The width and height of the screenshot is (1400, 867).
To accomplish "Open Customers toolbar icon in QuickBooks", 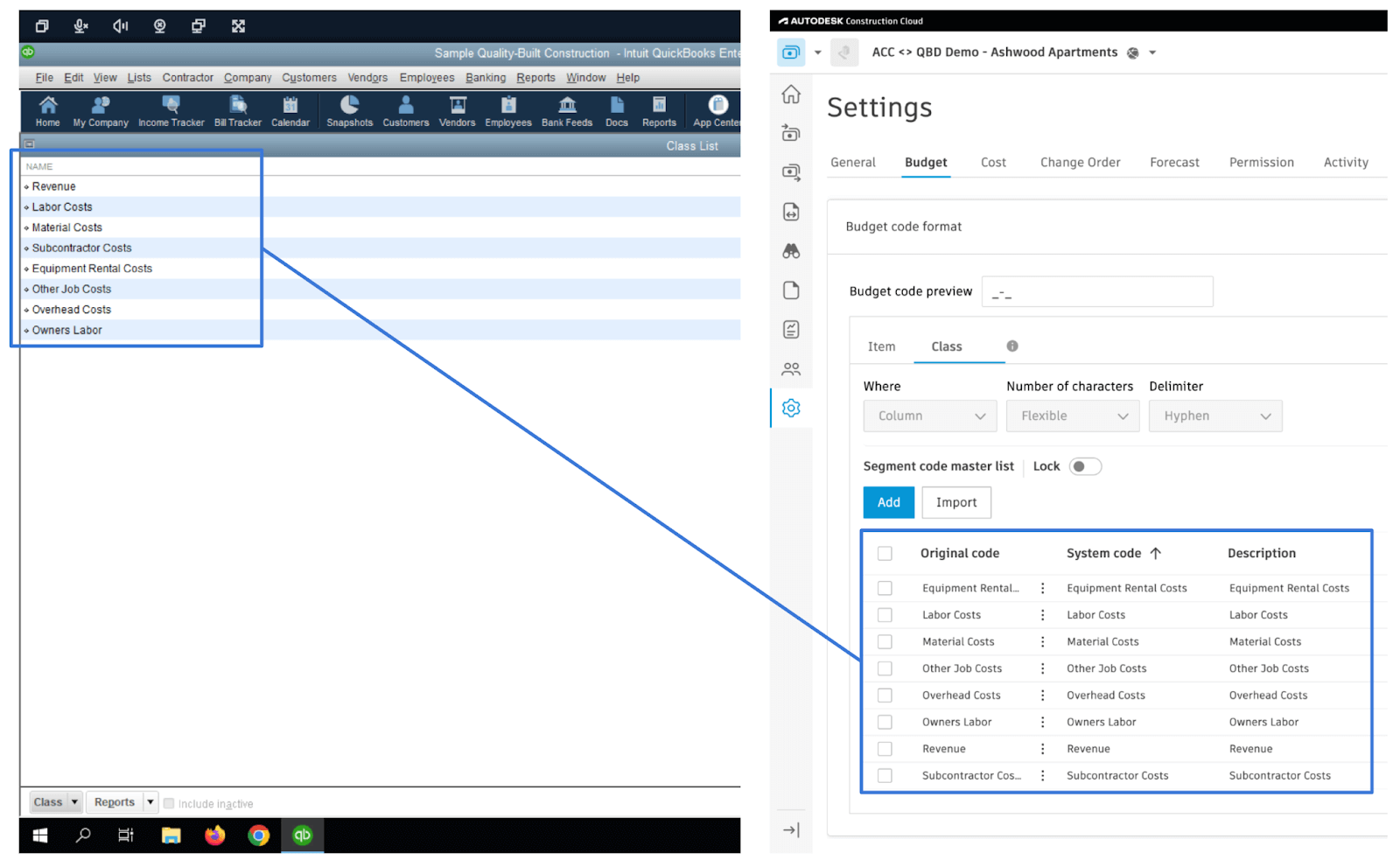I will tap(405, 111).
